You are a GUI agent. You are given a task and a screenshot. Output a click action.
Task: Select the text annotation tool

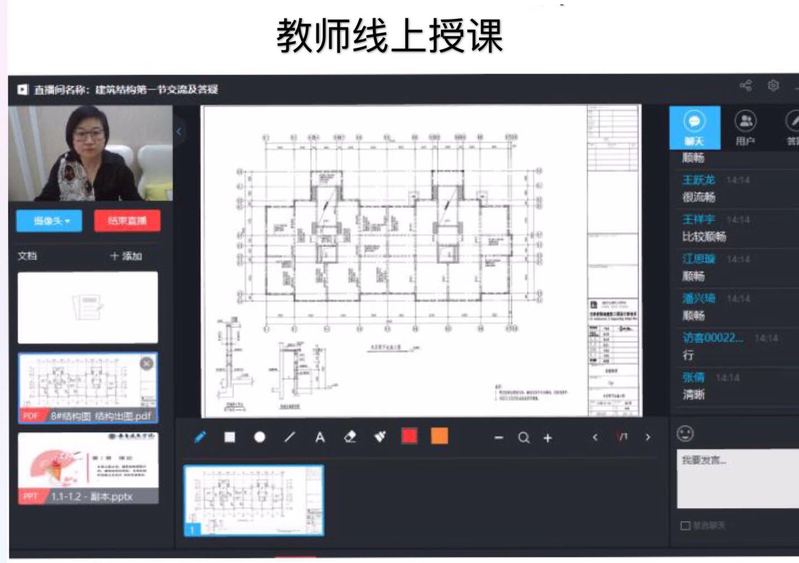[x=320, y=437]
